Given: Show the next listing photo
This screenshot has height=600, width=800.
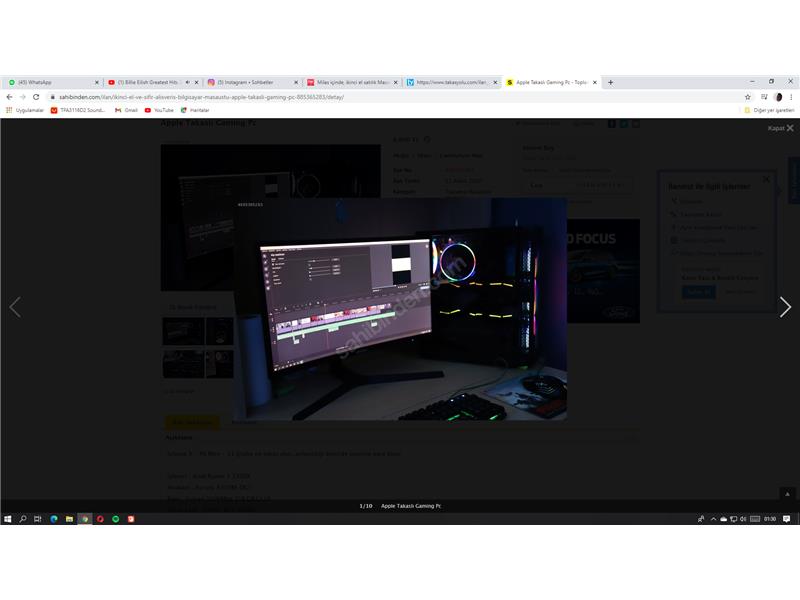Looking at the screenshot, I should click(x=785, y=307).
